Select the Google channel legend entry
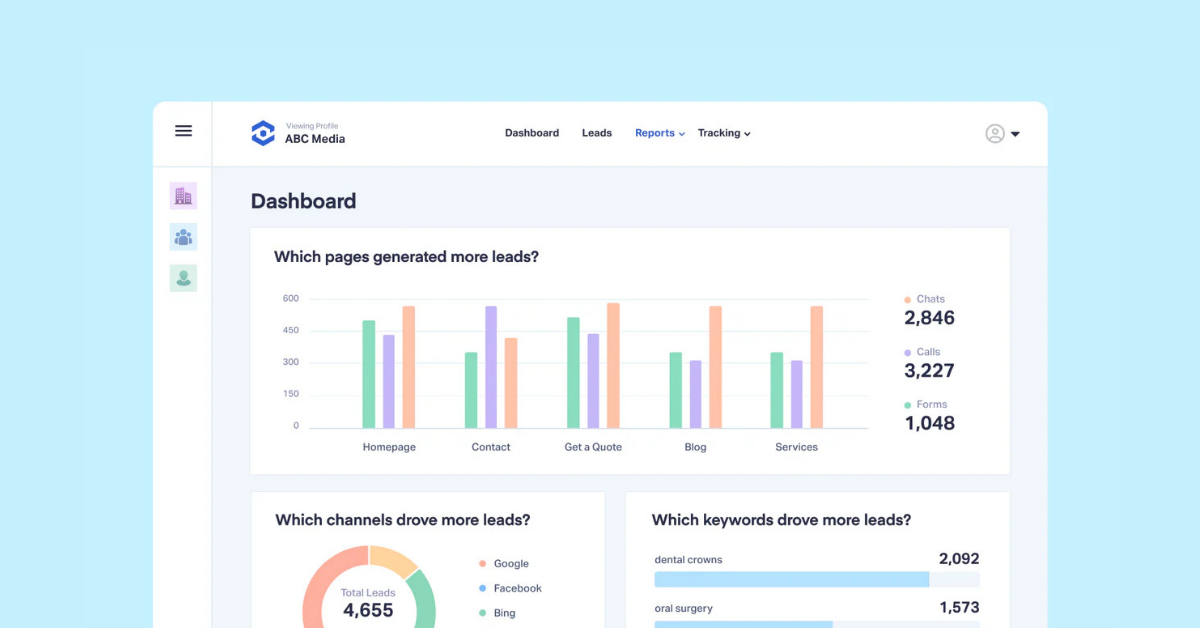 [x=511, y=564]
